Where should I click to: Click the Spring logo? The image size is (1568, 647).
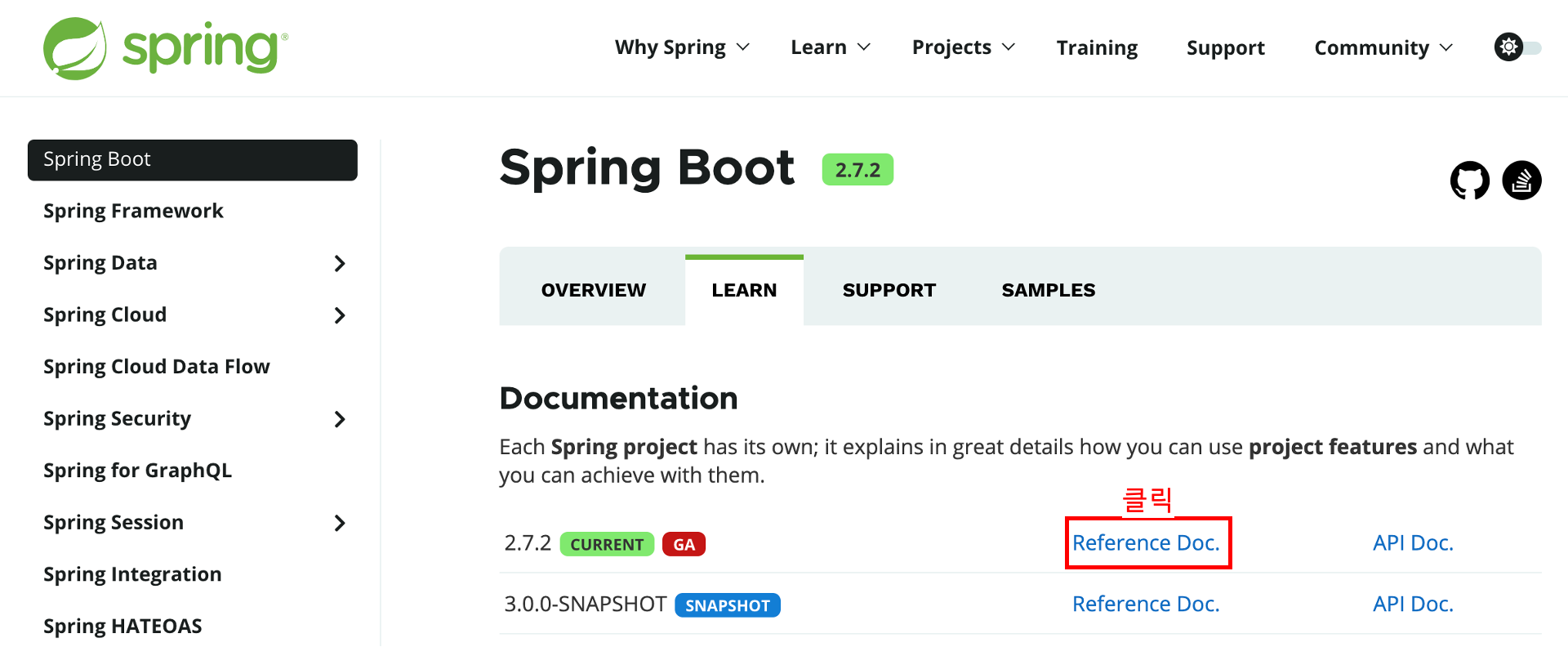tap(166, 48)
